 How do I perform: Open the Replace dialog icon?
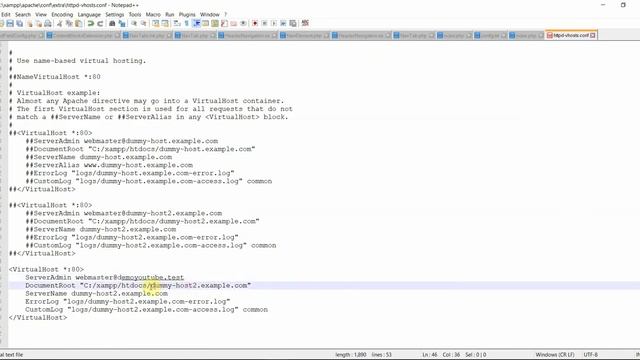pyautogui.click(x=122, y=23)
